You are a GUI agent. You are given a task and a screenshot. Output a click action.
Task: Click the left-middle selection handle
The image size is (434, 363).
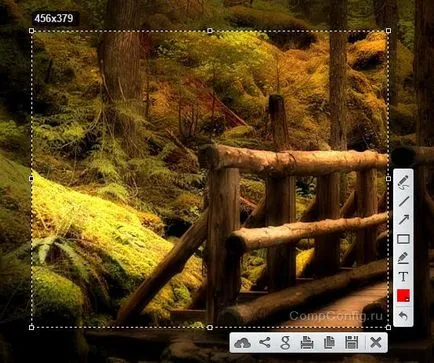32,179
